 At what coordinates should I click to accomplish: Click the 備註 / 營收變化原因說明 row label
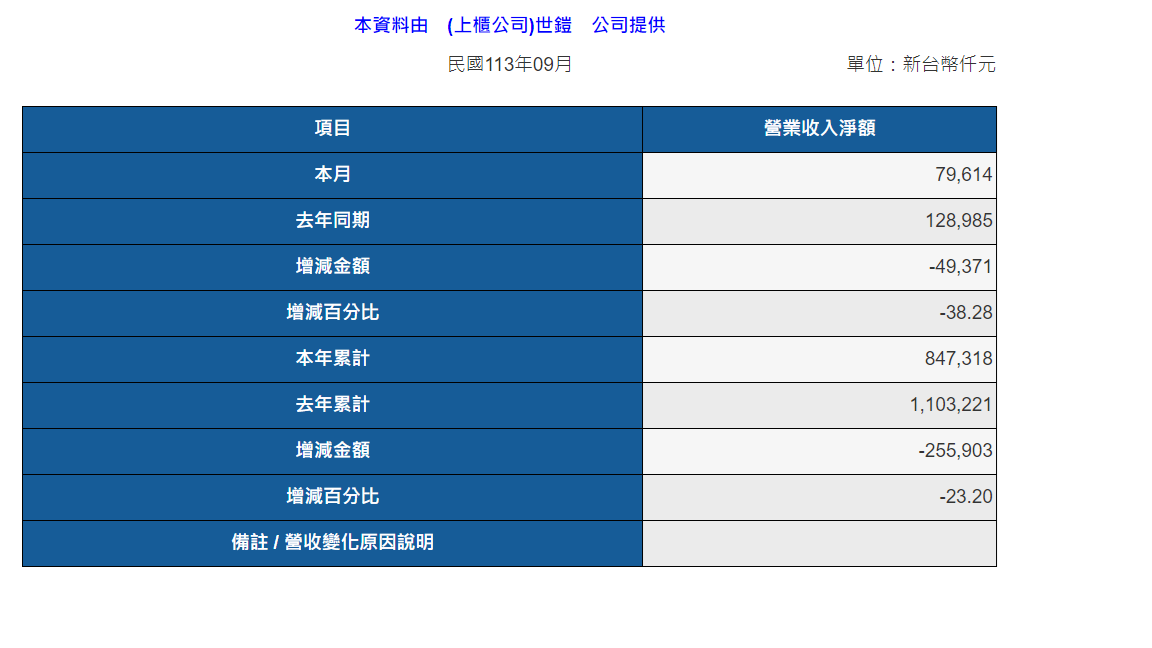pos(332,543)
